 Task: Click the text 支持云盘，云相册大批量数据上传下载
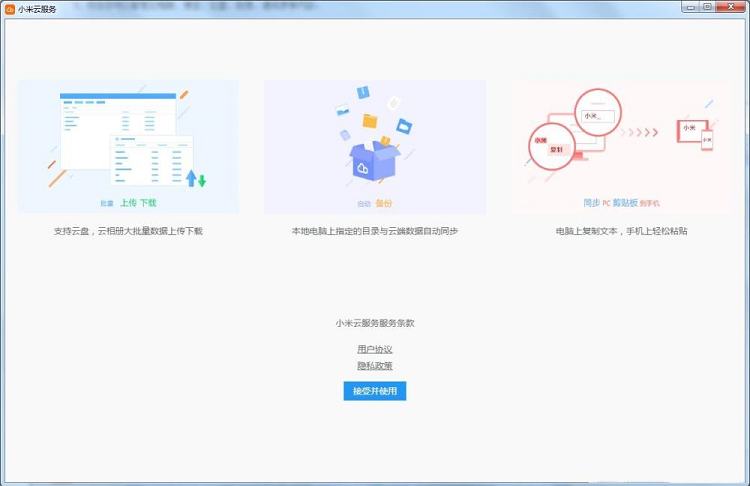pyautogui.click(x=128, y=231)
